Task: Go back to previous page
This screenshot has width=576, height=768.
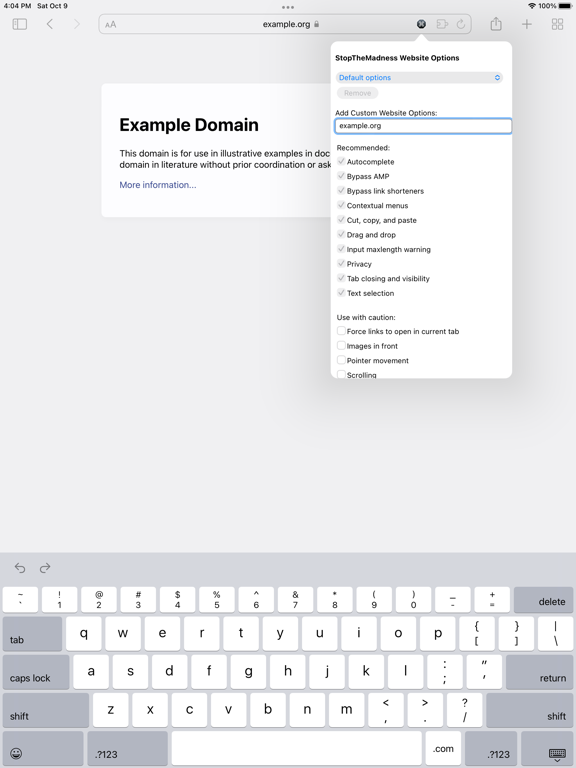Action: click(49, 24)
